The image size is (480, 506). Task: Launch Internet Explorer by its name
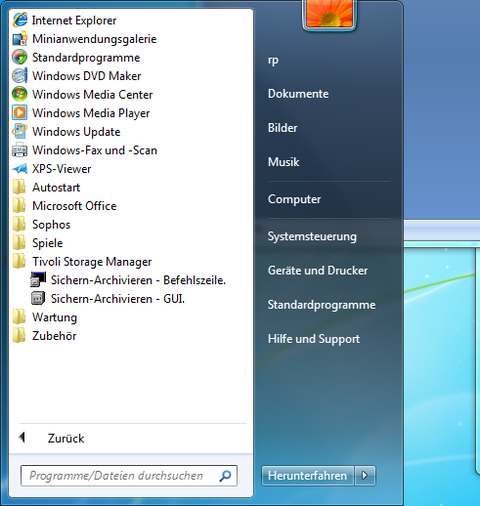click(x=74, y=21)
